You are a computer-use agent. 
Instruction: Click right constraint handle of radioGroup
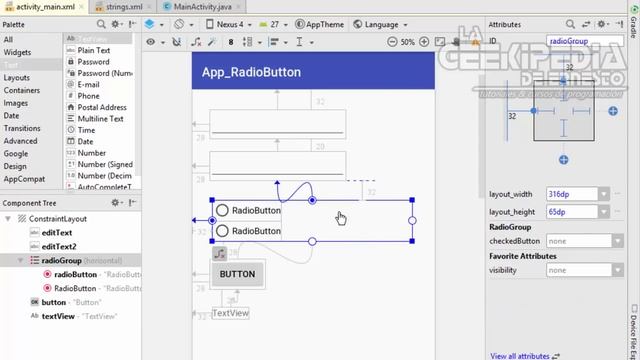[x=412, y=220]
